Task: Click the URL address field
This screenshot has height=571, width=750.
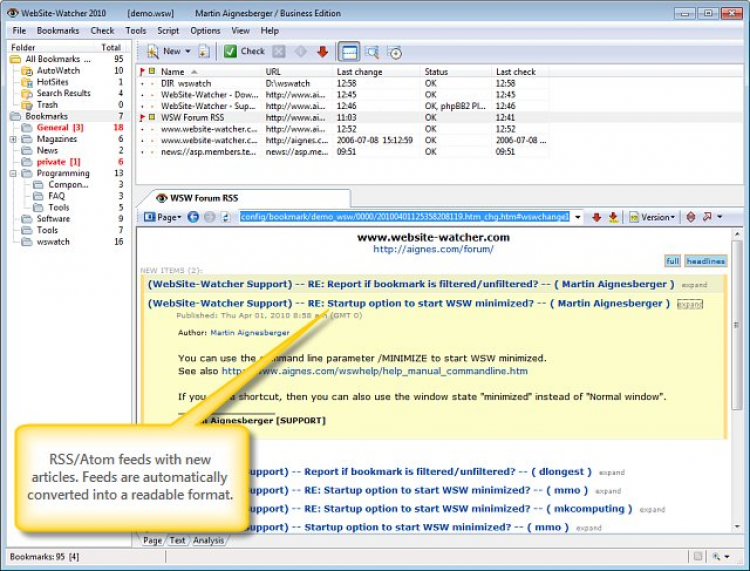Action: [406, 217]
